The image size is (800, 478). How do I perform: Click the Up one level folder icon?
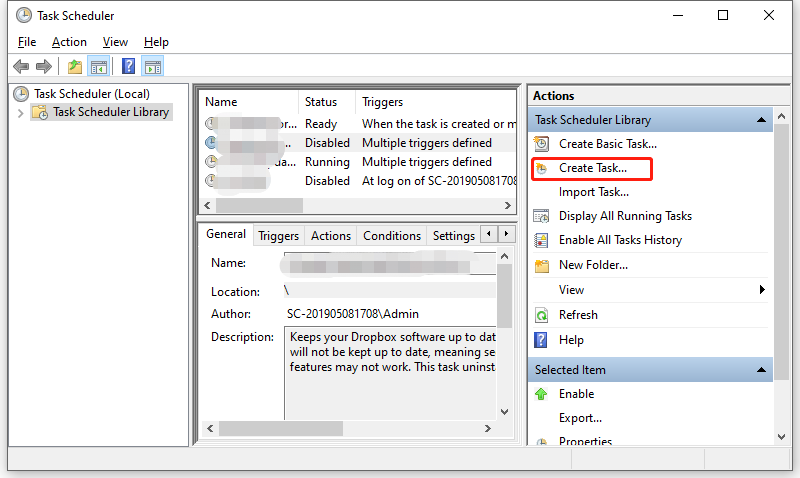[74, 66]
